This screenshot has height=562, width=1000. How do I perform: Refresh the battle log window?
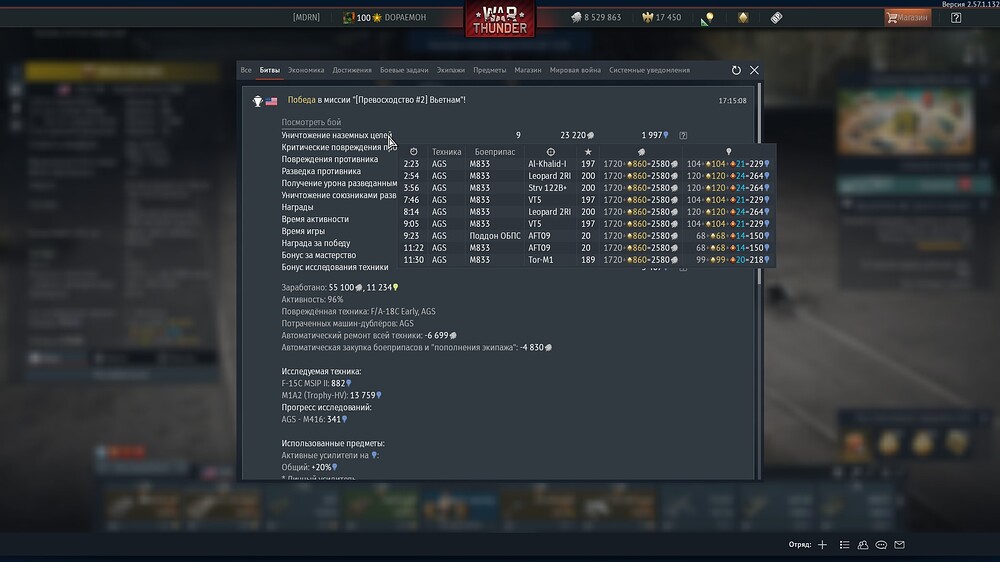click(x=736, y=70)
